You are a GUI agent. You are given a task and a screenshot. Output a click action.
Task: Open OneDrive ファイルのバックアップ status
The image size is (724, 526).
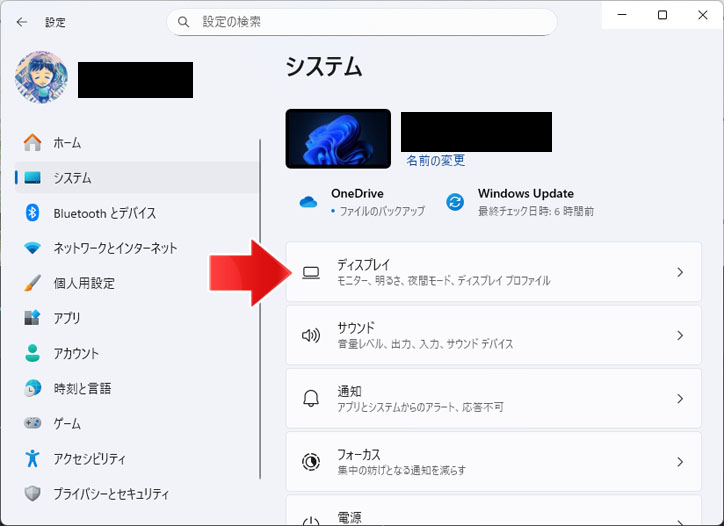[x=362, y=202]
